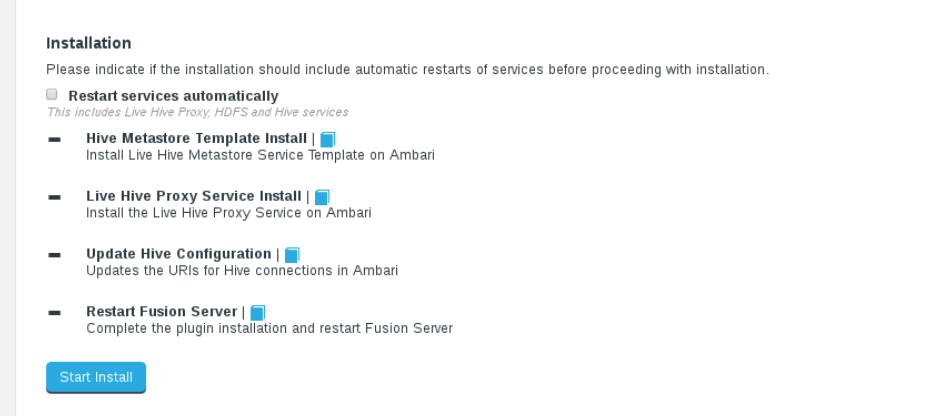
Task: Open documentation book icon for Hive Metastore Template Install
Action: point(327,139)
